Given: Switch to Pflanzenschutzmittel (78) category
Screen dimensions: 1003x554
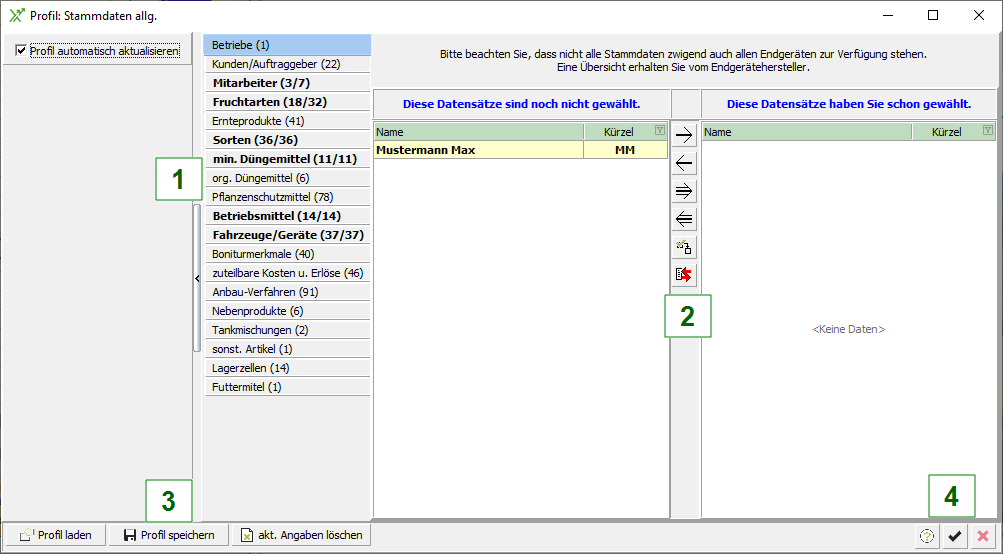Looking at the screenshot, I should 272,197.
